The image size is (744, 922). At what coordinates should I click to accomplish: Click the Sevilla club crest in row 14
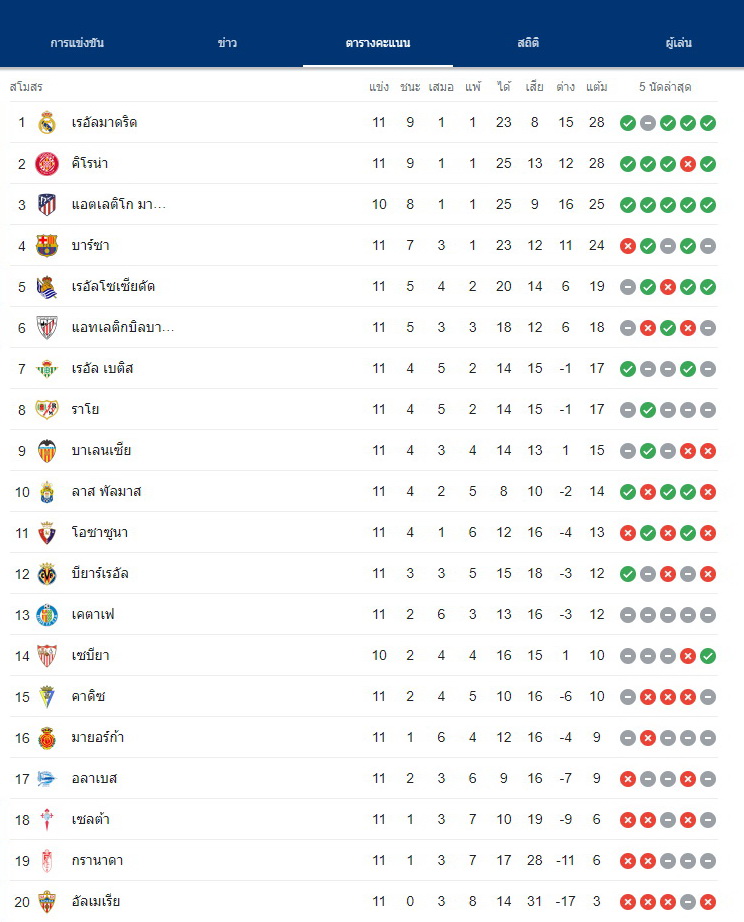point(47,656)
